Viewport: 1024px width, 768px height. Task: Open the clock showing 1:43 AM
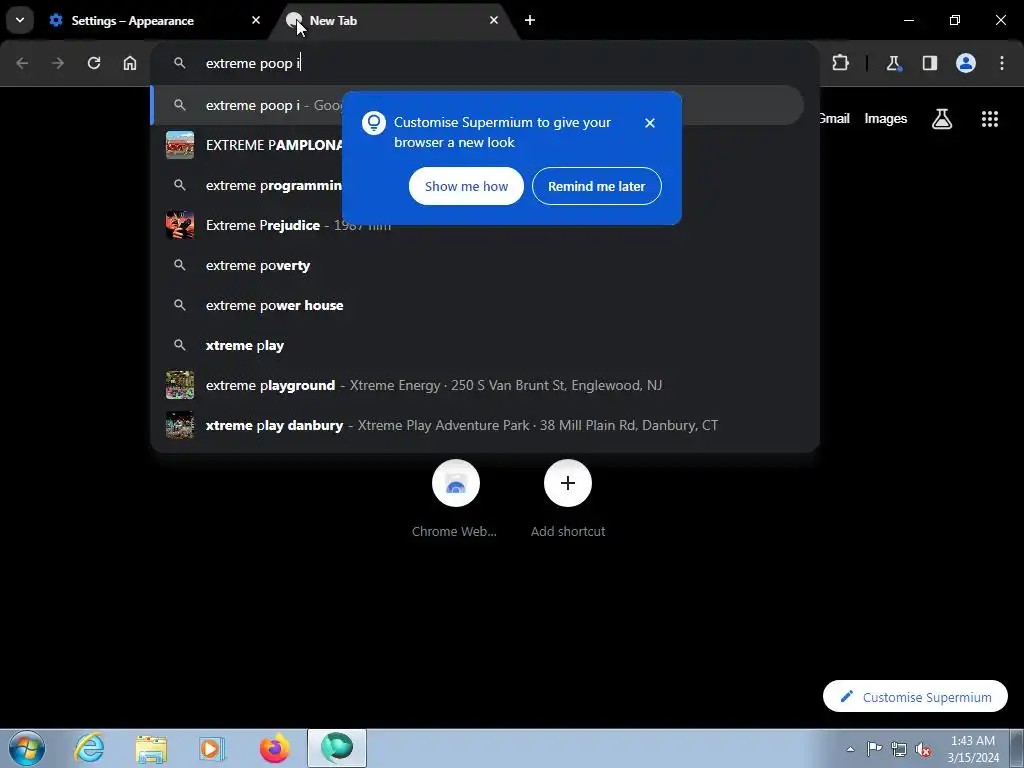(973, 749)
